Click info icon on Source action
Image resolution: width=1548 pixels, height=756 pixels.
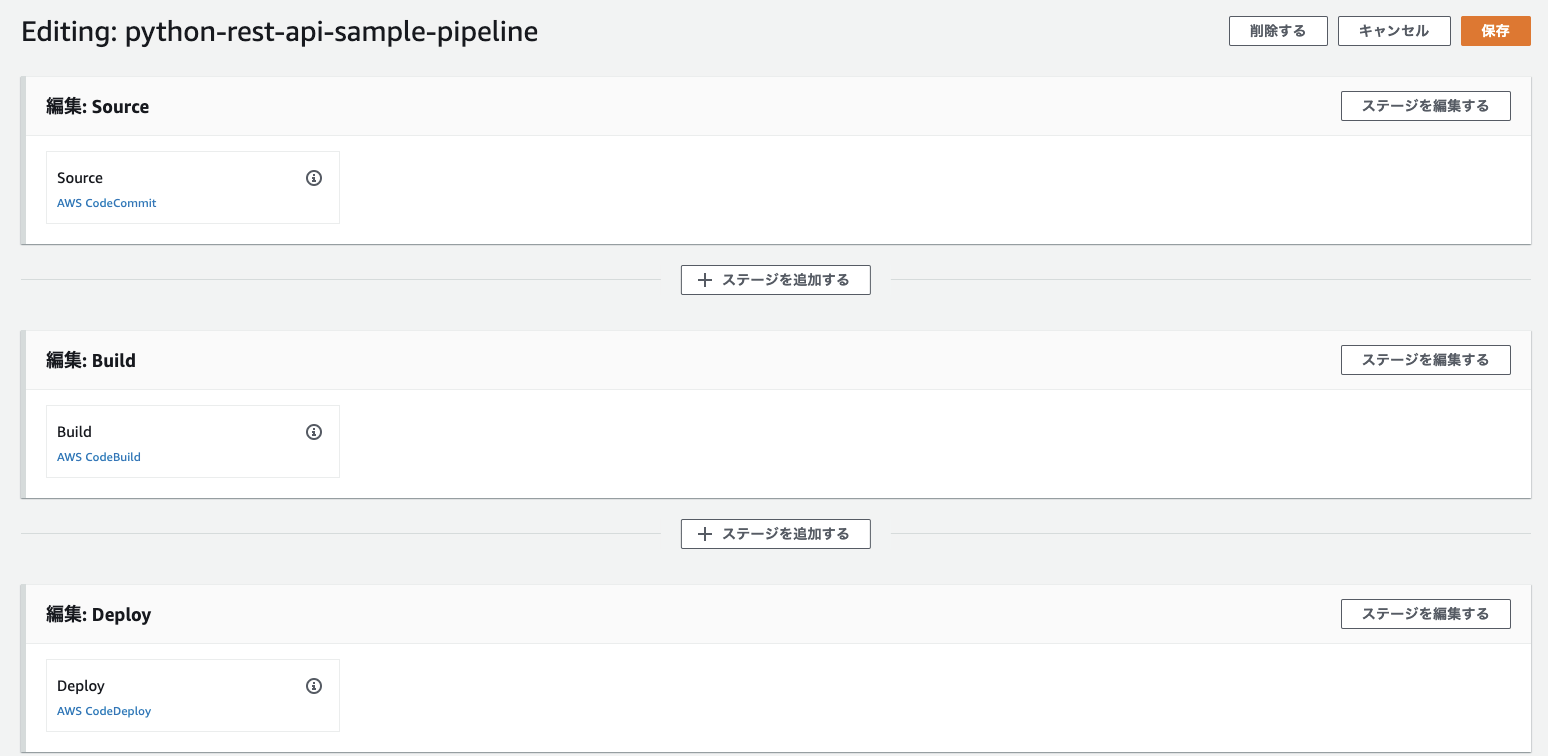tap(314, 178)
